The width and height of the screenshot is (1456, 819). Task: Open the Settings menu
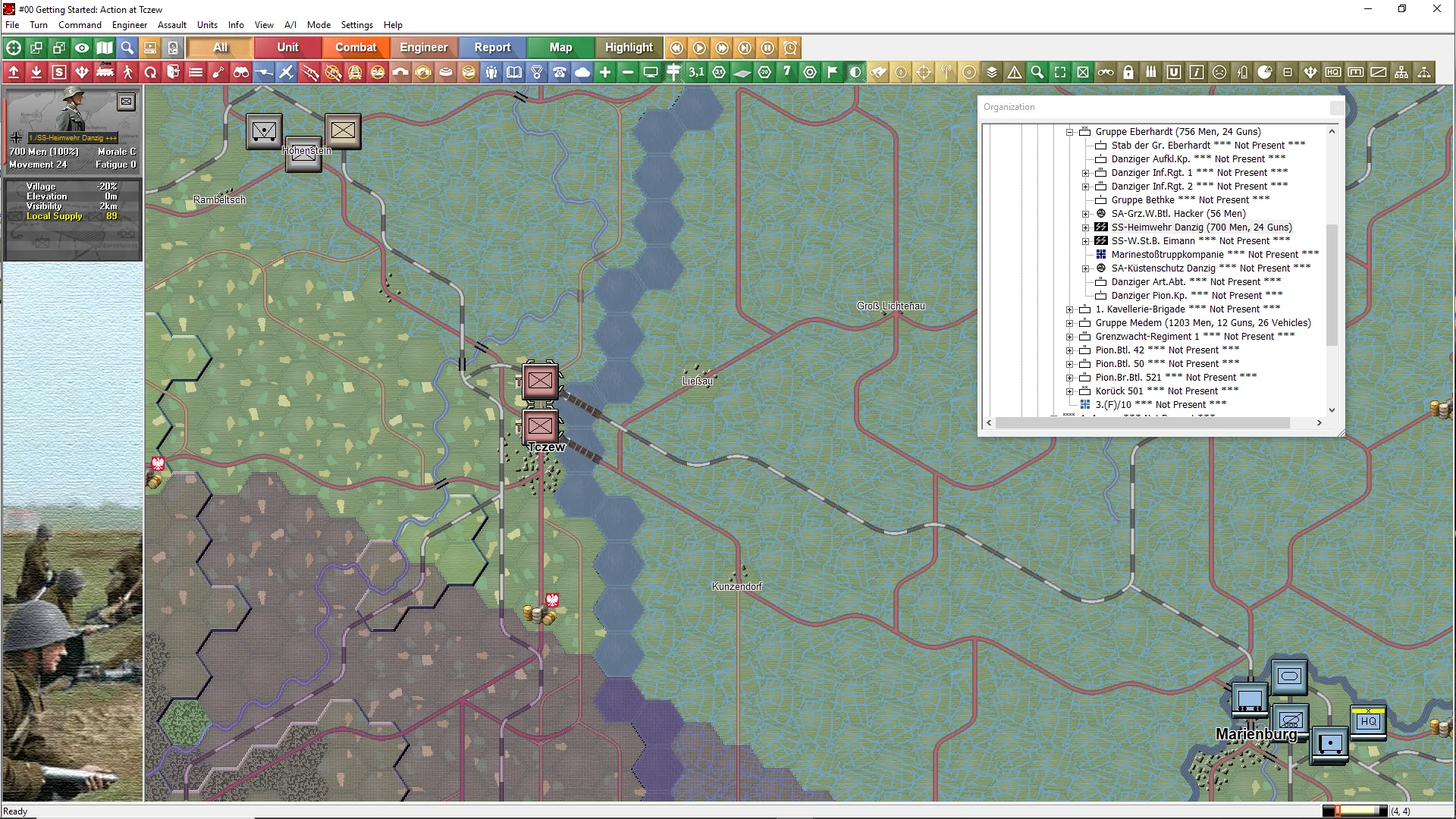(x=356, y=25)
